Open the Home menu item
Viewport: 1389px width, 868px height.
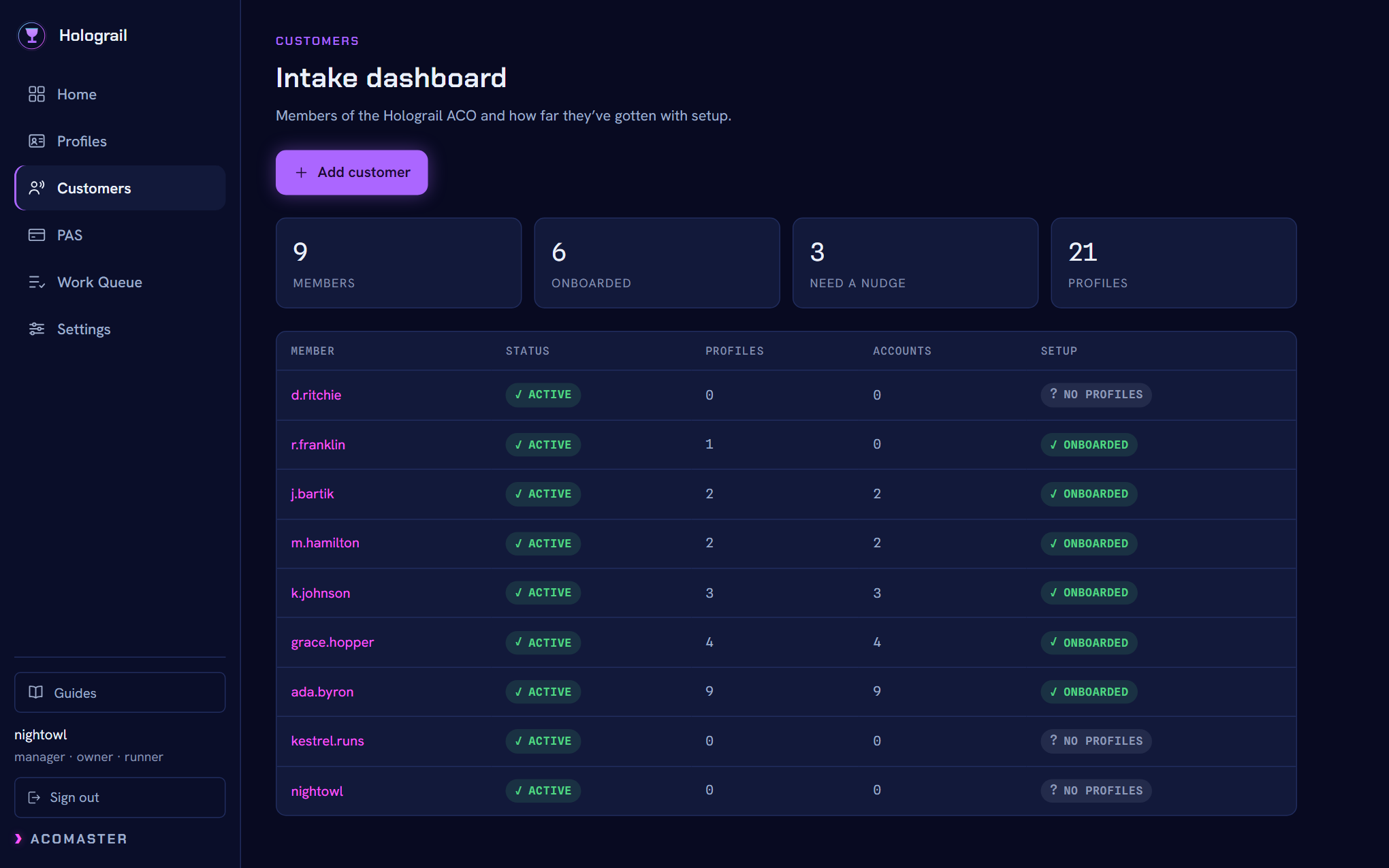[x=120, y=94]
